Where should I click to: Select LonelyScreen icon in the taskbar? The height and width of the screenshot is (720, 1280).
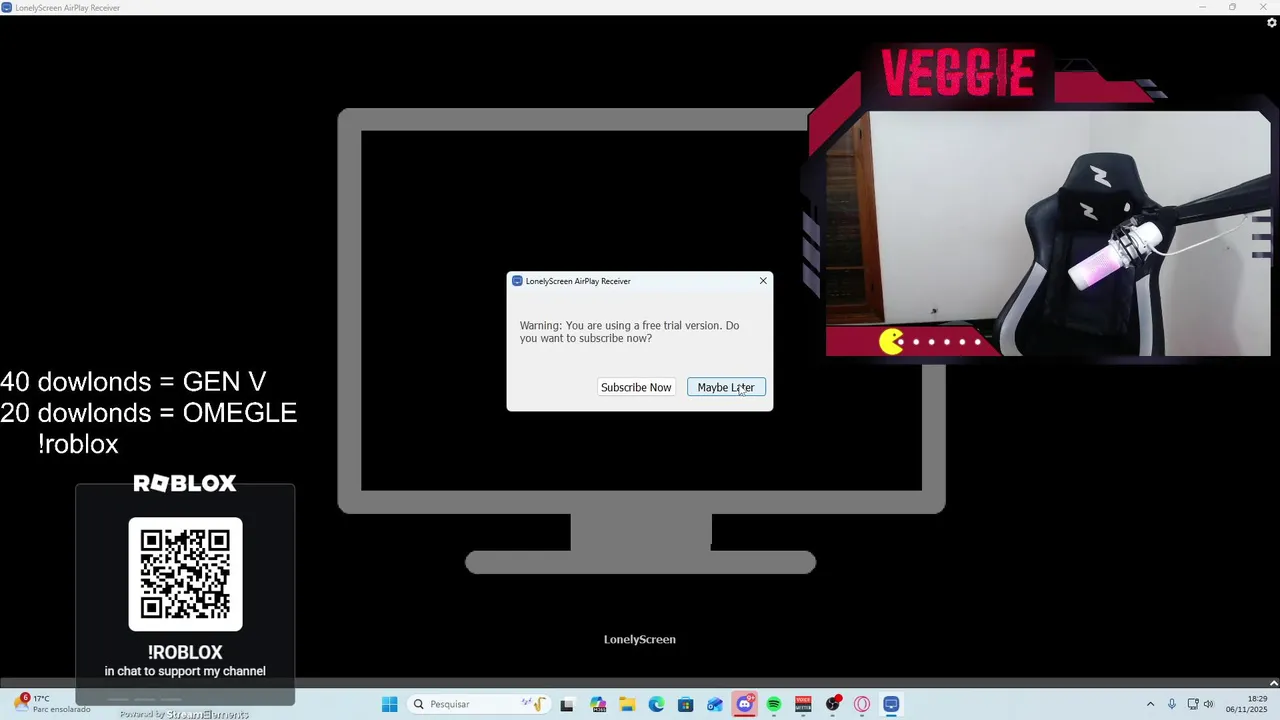point(891,704)
